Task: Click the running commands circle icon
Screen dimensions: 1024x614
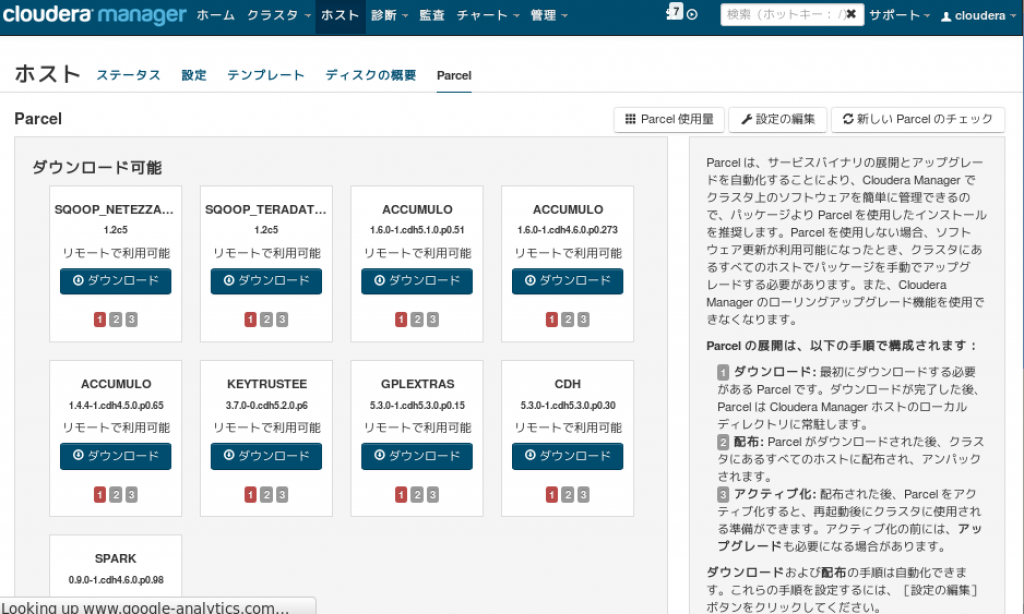Action: (692, 14)
